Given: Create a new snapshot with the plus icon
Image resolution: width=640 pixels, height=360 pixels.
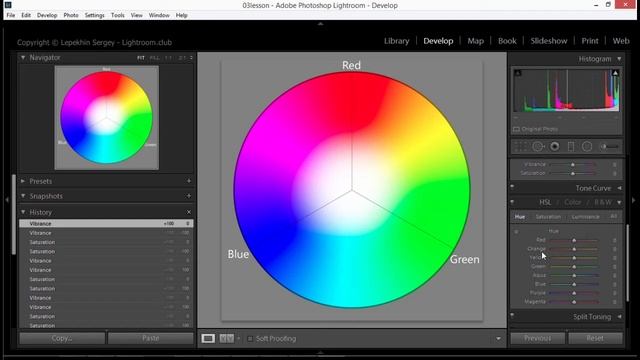Looking at the screenshot, I should 189,196.
